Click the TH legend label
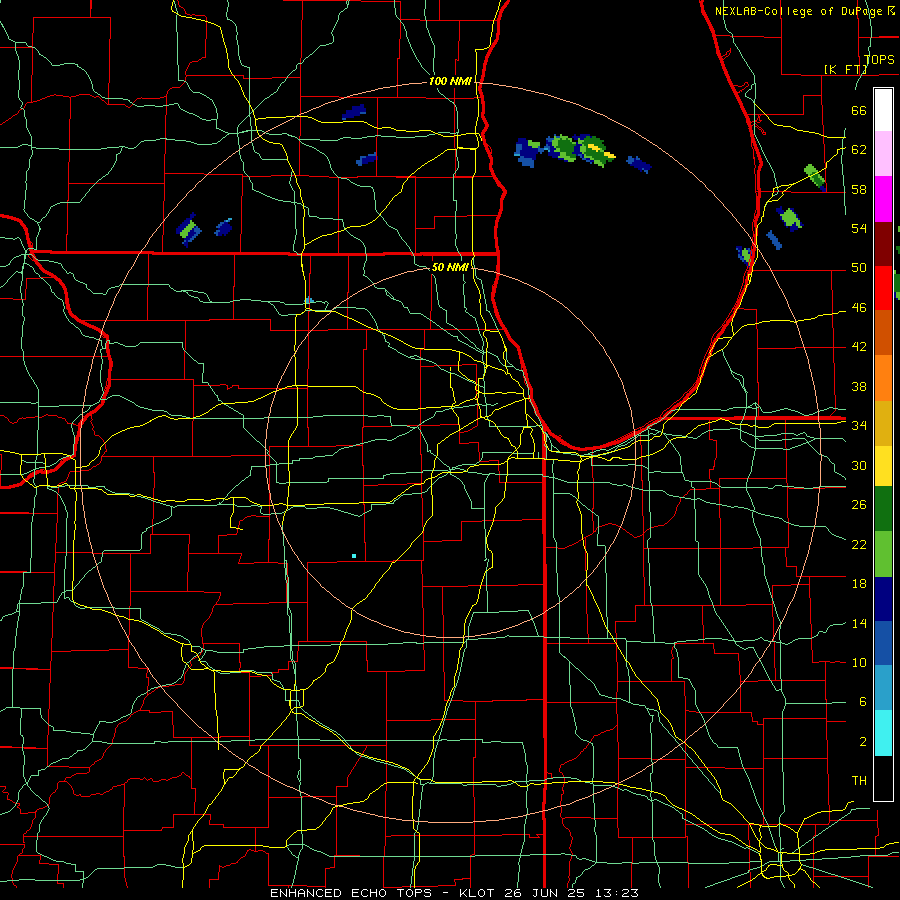The image size is (900, 900). (x=859, y=781)
